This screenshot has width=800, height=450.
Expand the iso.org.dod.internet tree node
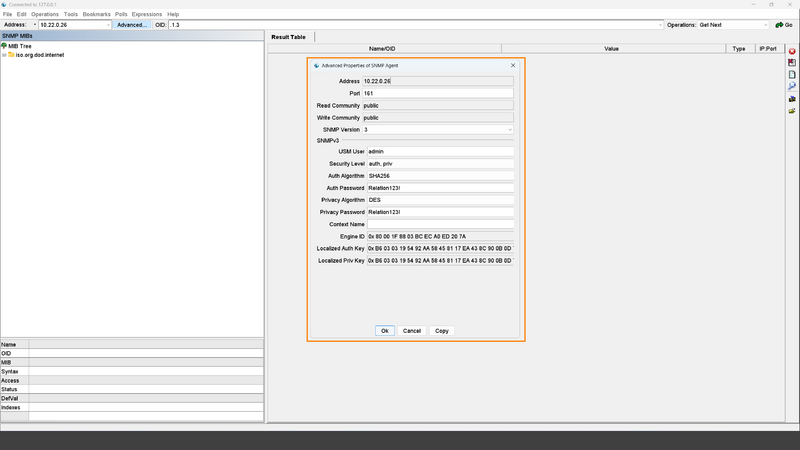pyautogui.click(x=4, y=55)
